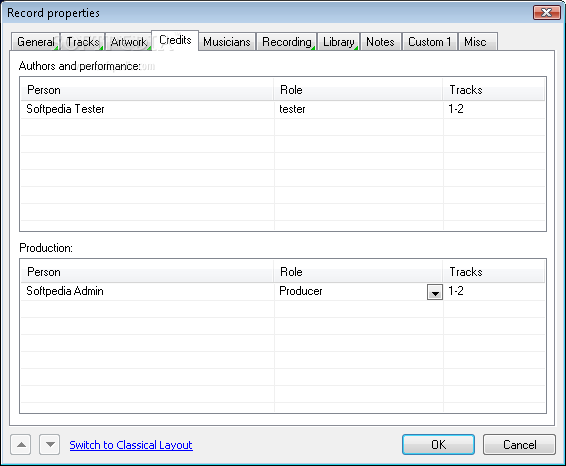566x466 pixels.
Task: Click Person column header in Authors table
Action: pyautogui.click(x=147, y=90)
